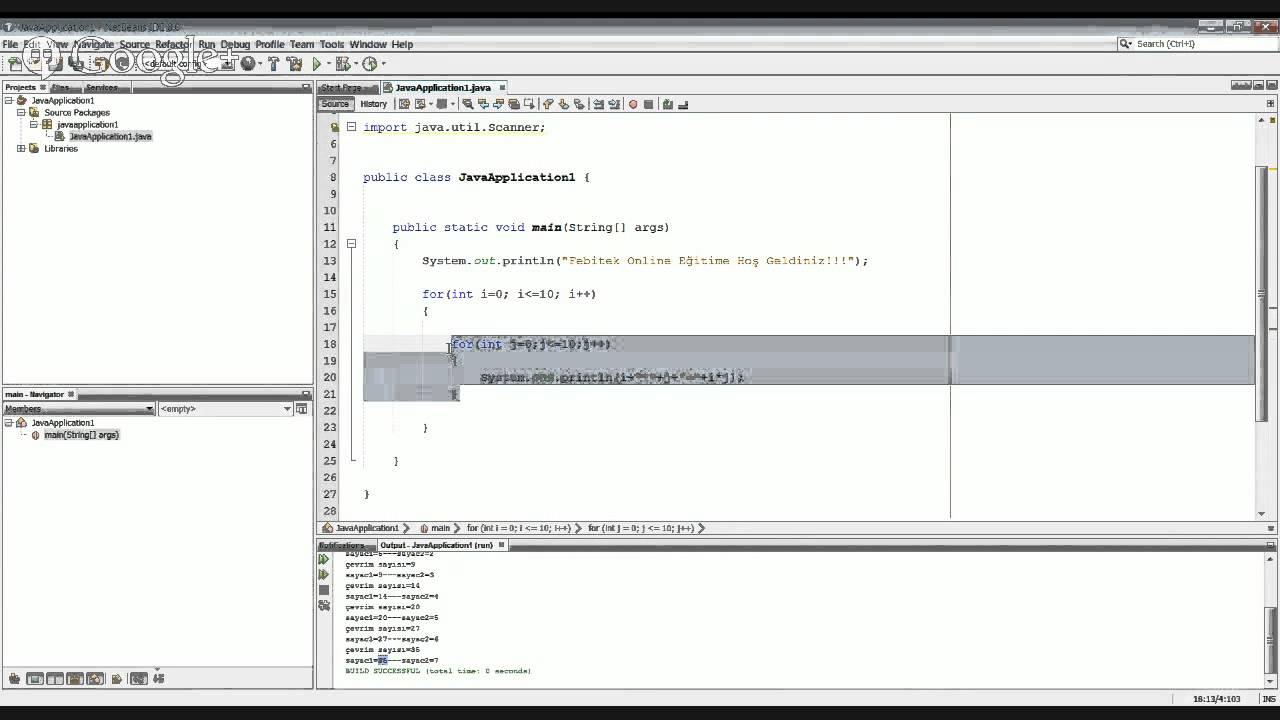Click the Toggle Bookmark icon

579,104
